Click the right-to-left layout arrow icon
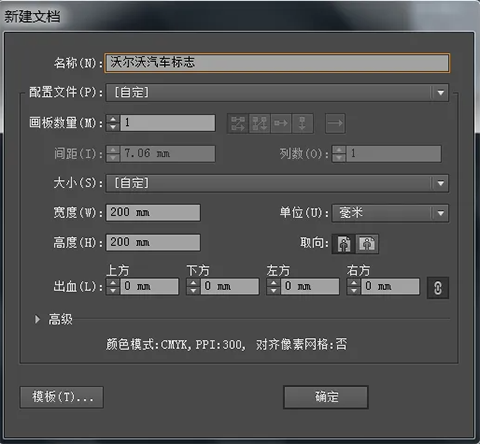480x444 pixels. point(335,123)
